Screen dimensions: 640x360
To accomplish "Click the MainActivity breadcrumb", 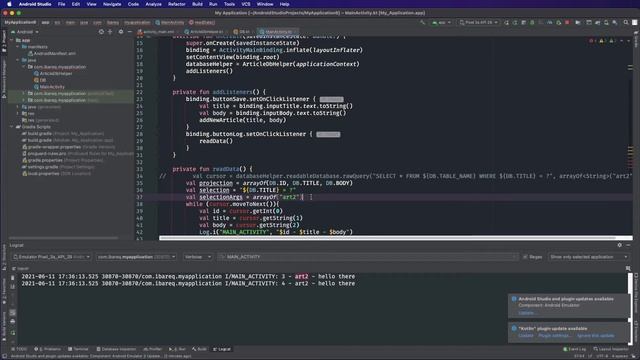I will (x=170, y=22).
